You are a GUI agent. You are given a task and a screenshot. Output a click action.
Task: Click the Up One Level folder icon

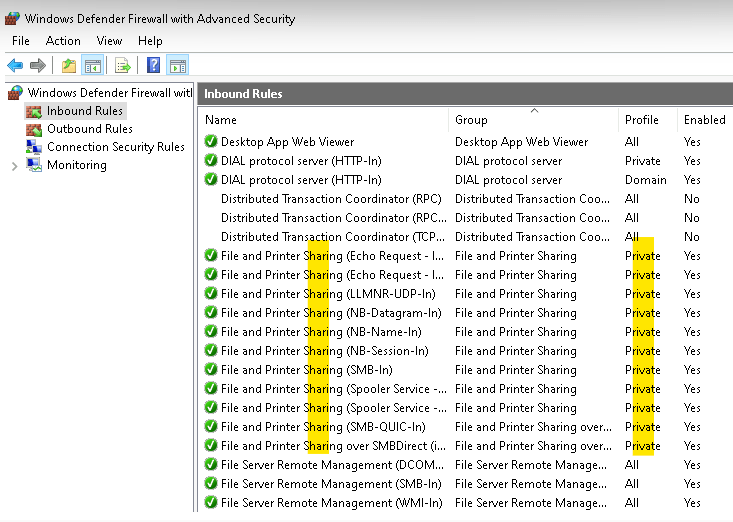68,66
